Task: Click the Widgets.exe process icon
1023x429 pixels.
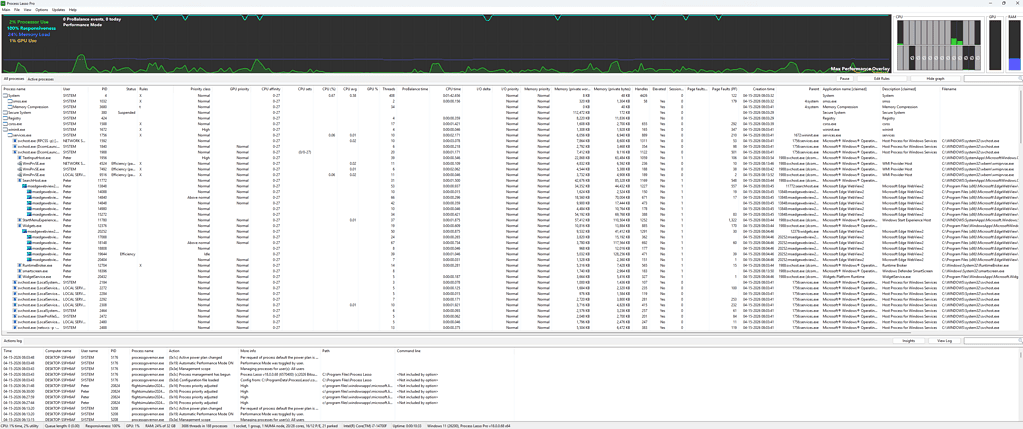Action: [20, 226]
